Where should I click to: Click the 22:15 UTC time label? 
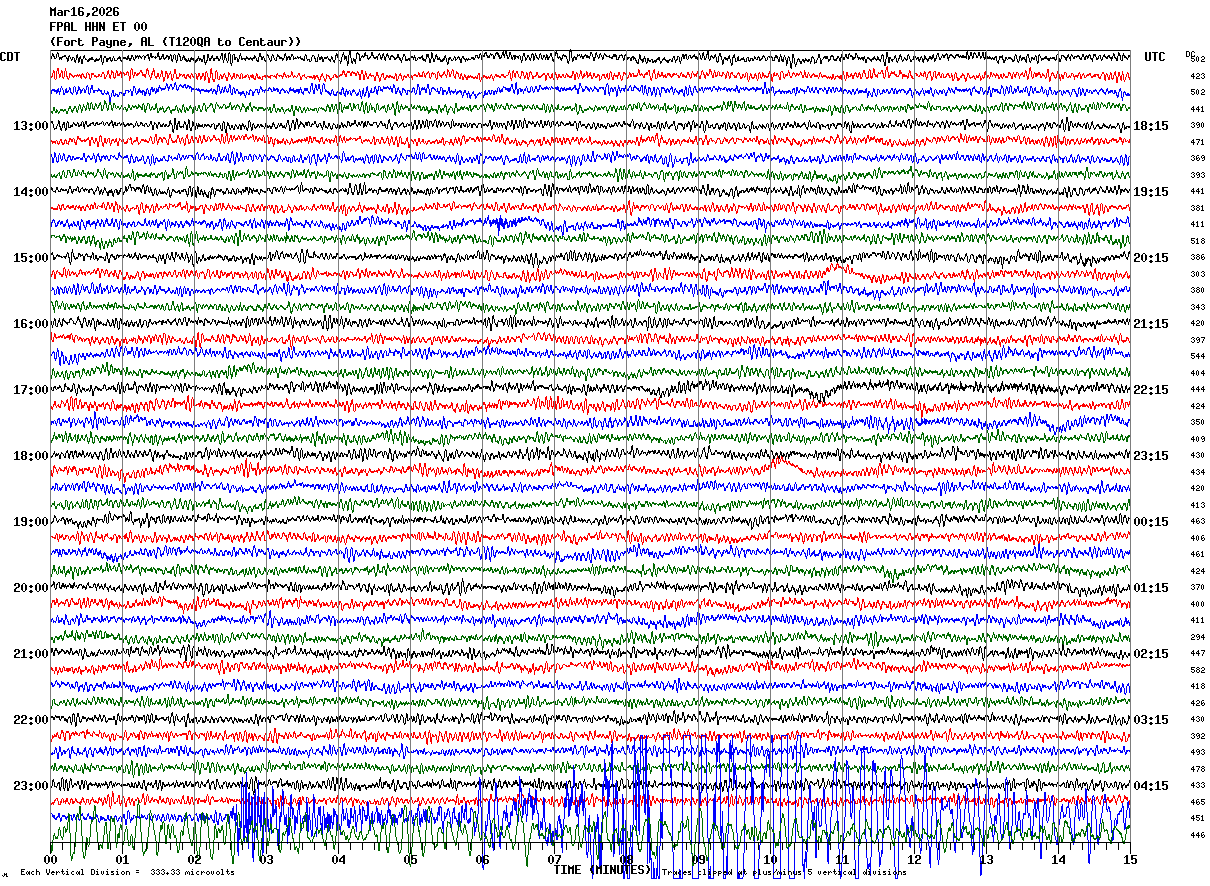pos(1151,390)
